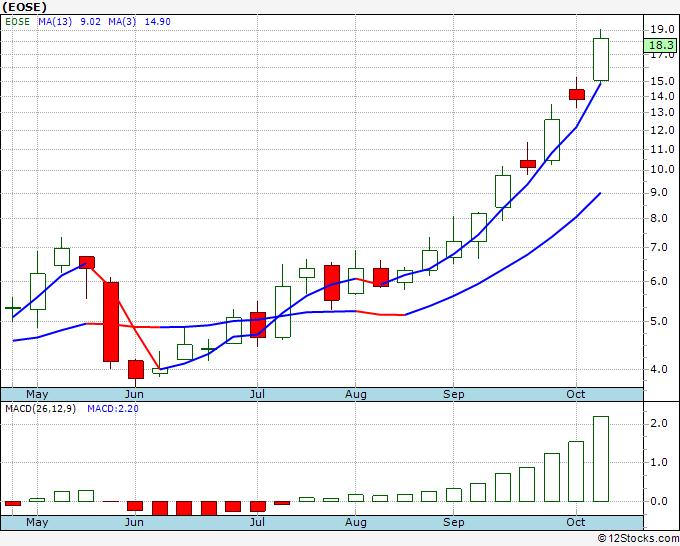Click the red candle near 10.0 in late September
This screenshot has width=680, height=546.
pyautogui.click(x=528, y=163)
